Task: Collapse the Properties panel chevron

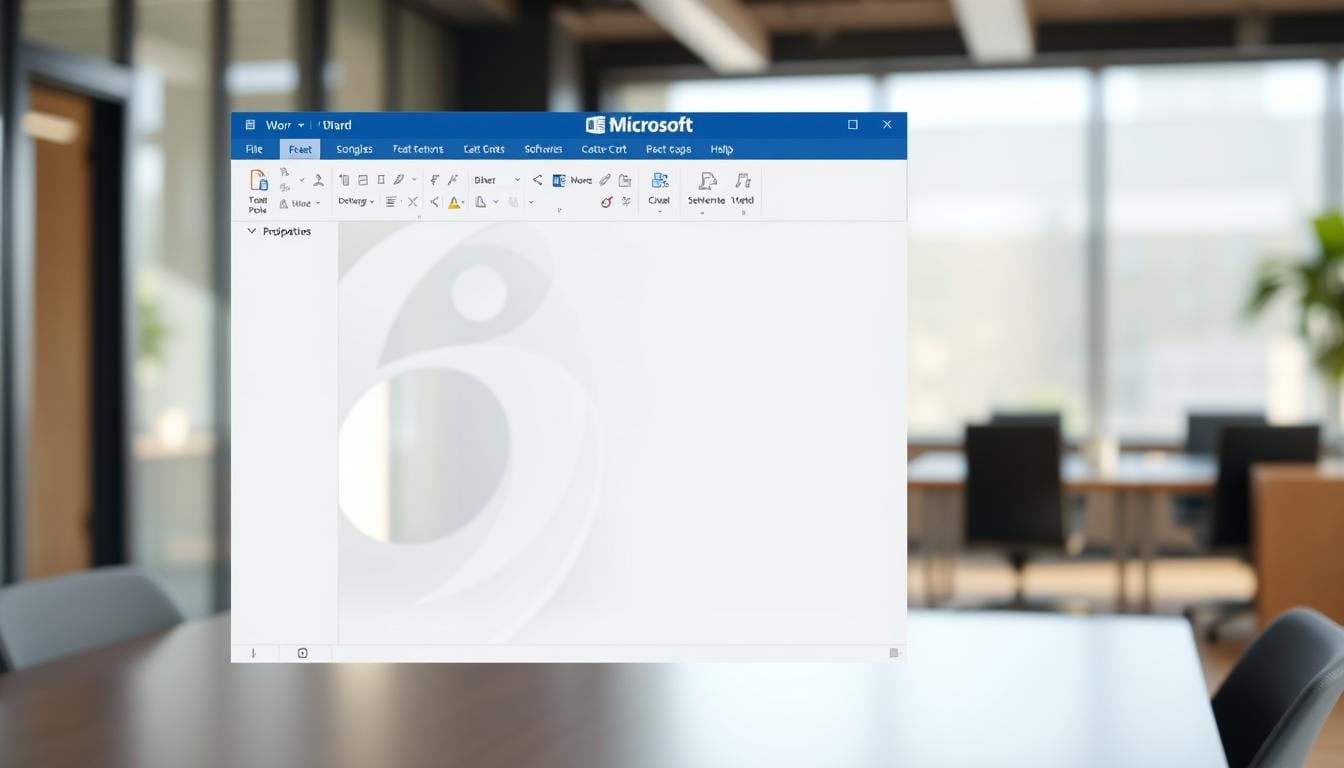Action: [x=251, y=231]
